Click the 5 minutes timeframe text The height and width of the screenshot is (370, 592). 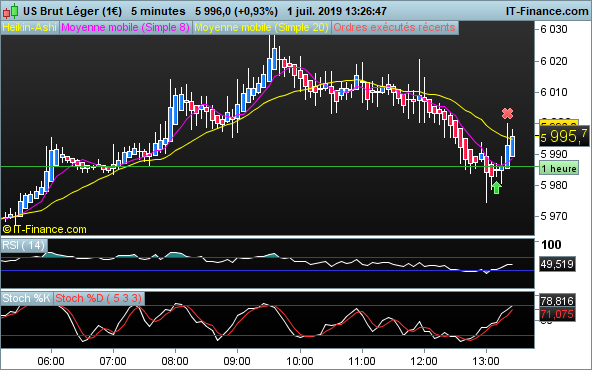point(158,11)
